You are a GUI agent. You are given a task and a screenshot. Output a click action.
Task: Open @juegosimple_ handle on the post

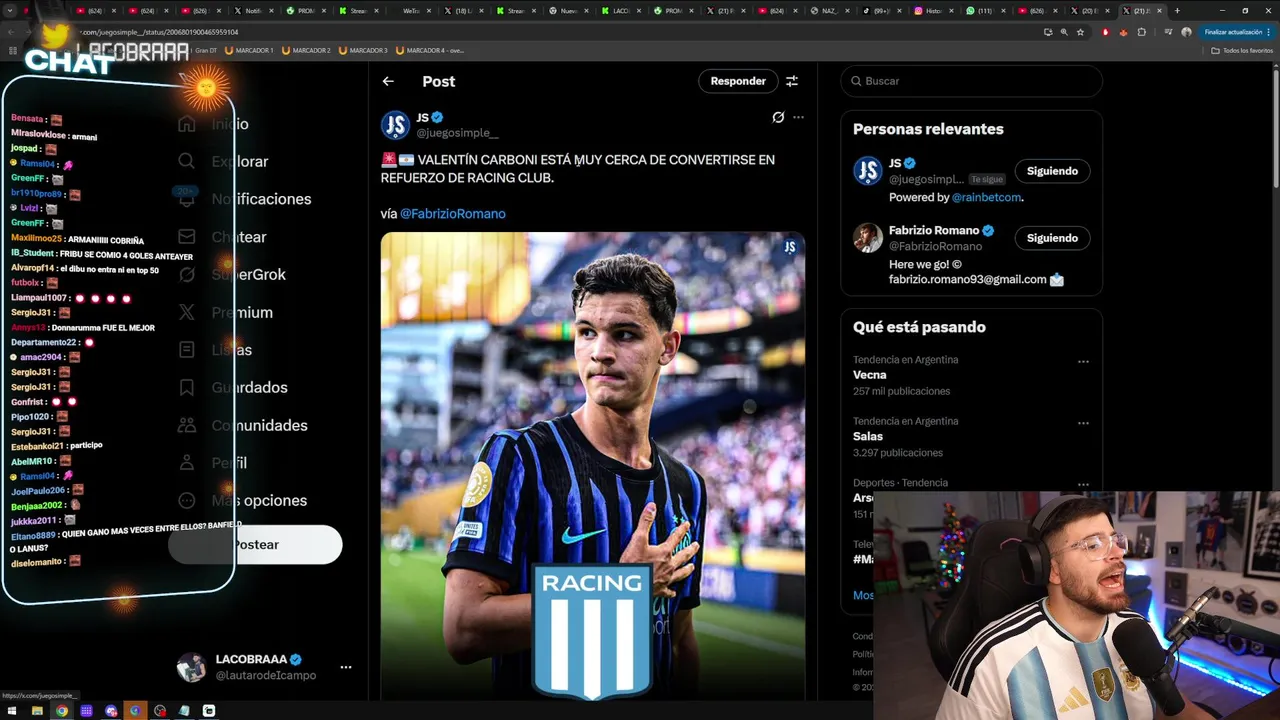pyautogui.click(x=457, y=133)
